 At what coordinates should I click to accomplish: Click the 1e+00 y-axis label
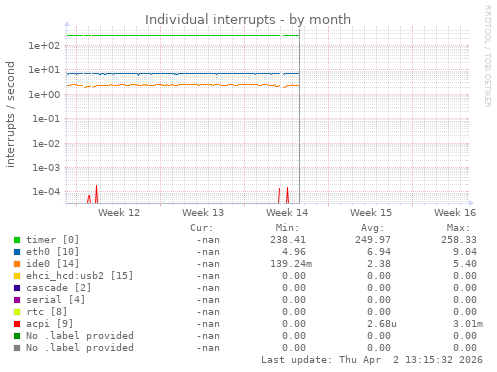[x=44, y=95]
